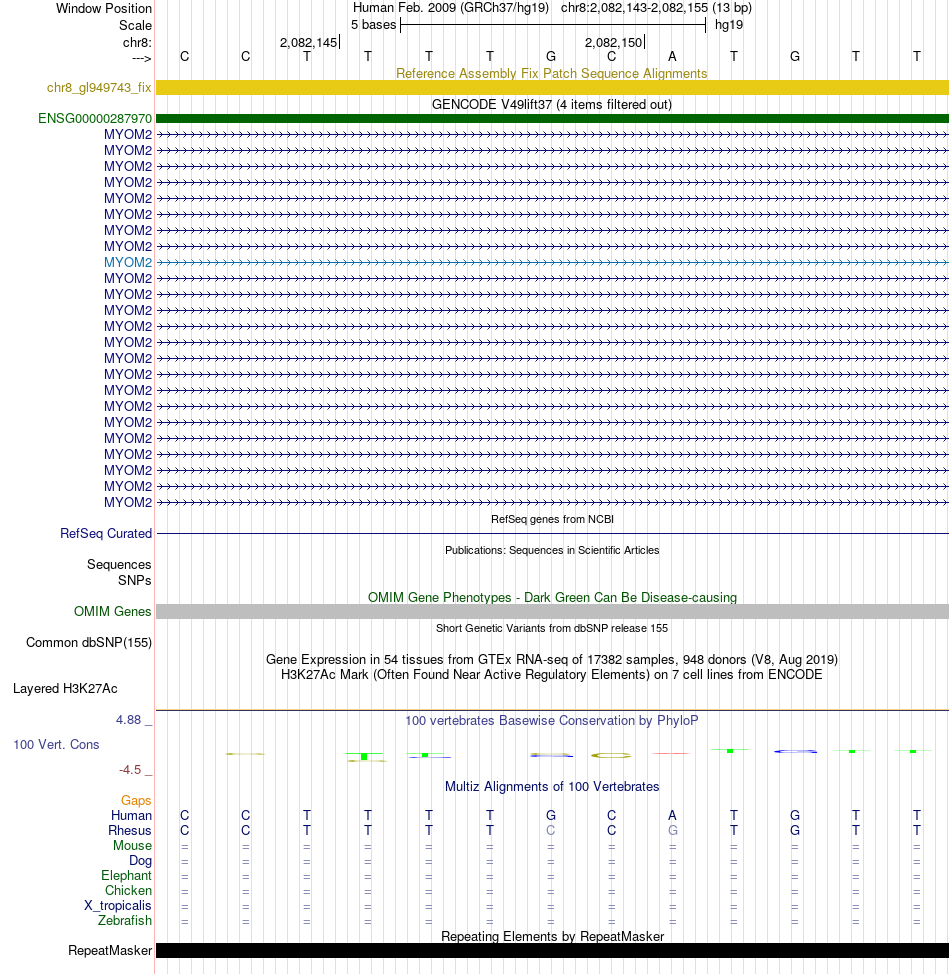Click 'Repeating Elements by RepeatMasker' title
Viewport: 950px width, 974px height.
(552, 936)
